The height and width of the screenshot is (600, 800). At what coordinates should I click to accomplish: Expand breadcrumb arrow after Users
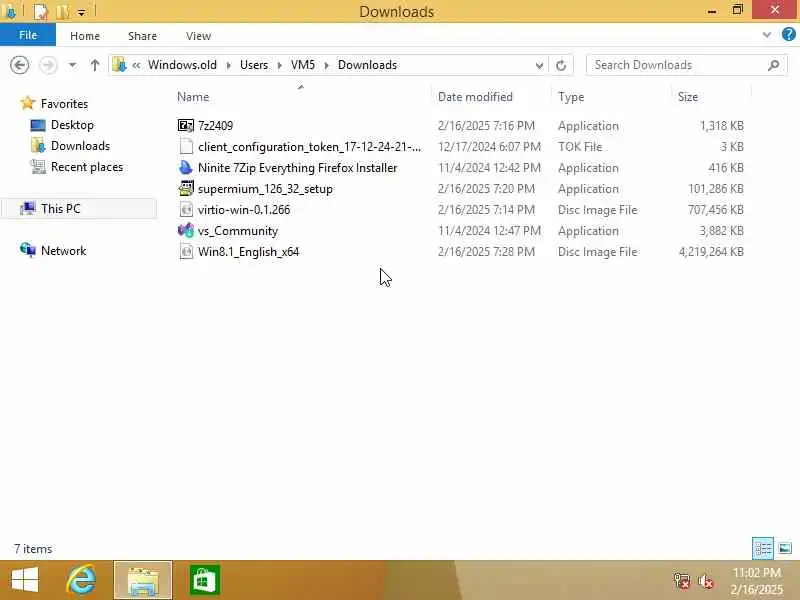tap(280, 65)
